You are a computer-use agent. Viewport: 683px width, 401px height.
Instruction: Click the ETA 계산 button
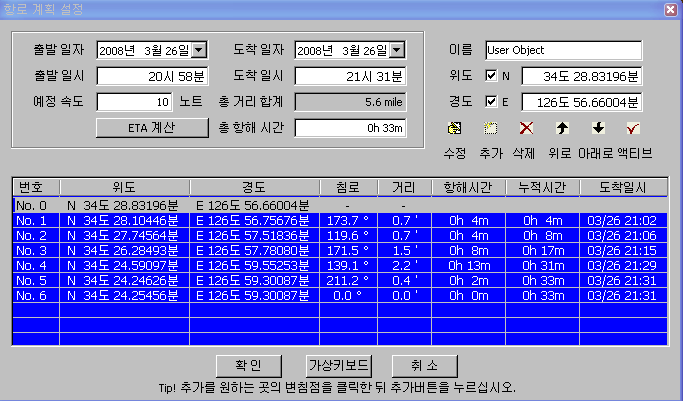coord(152,128)
